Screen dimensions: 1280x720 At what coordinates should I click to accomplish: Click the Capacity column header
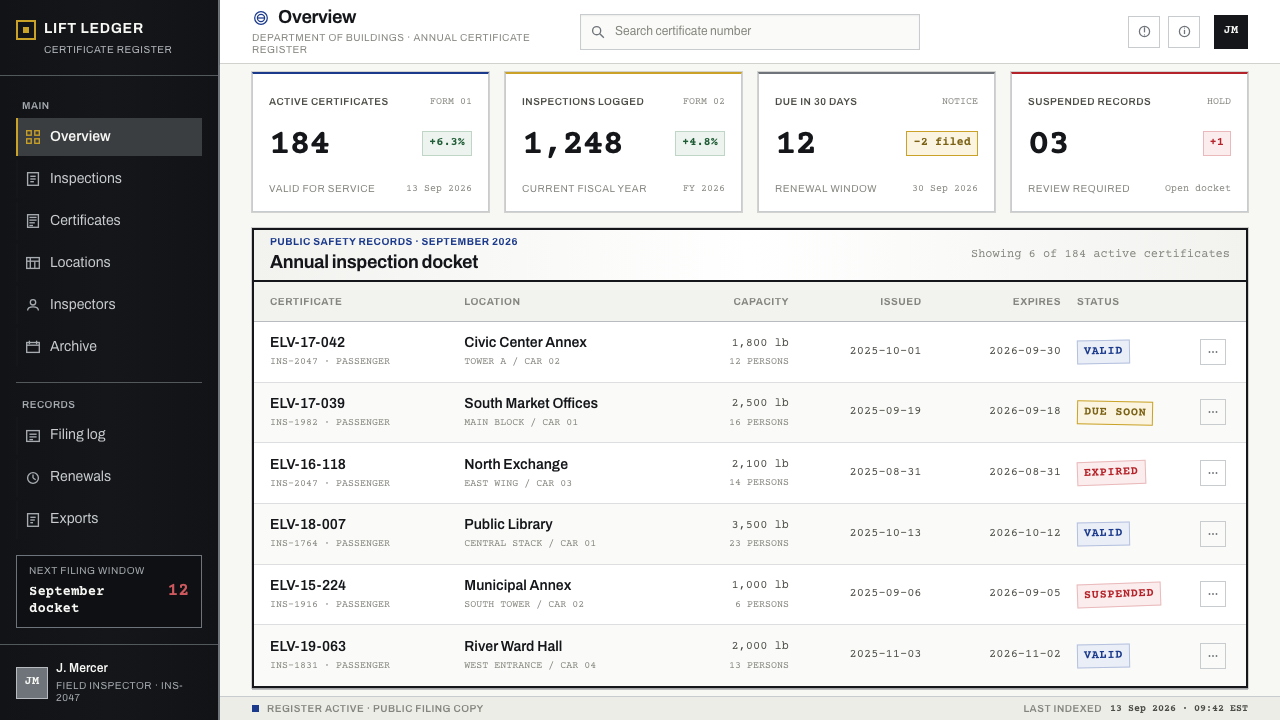(x=761, y=302)
